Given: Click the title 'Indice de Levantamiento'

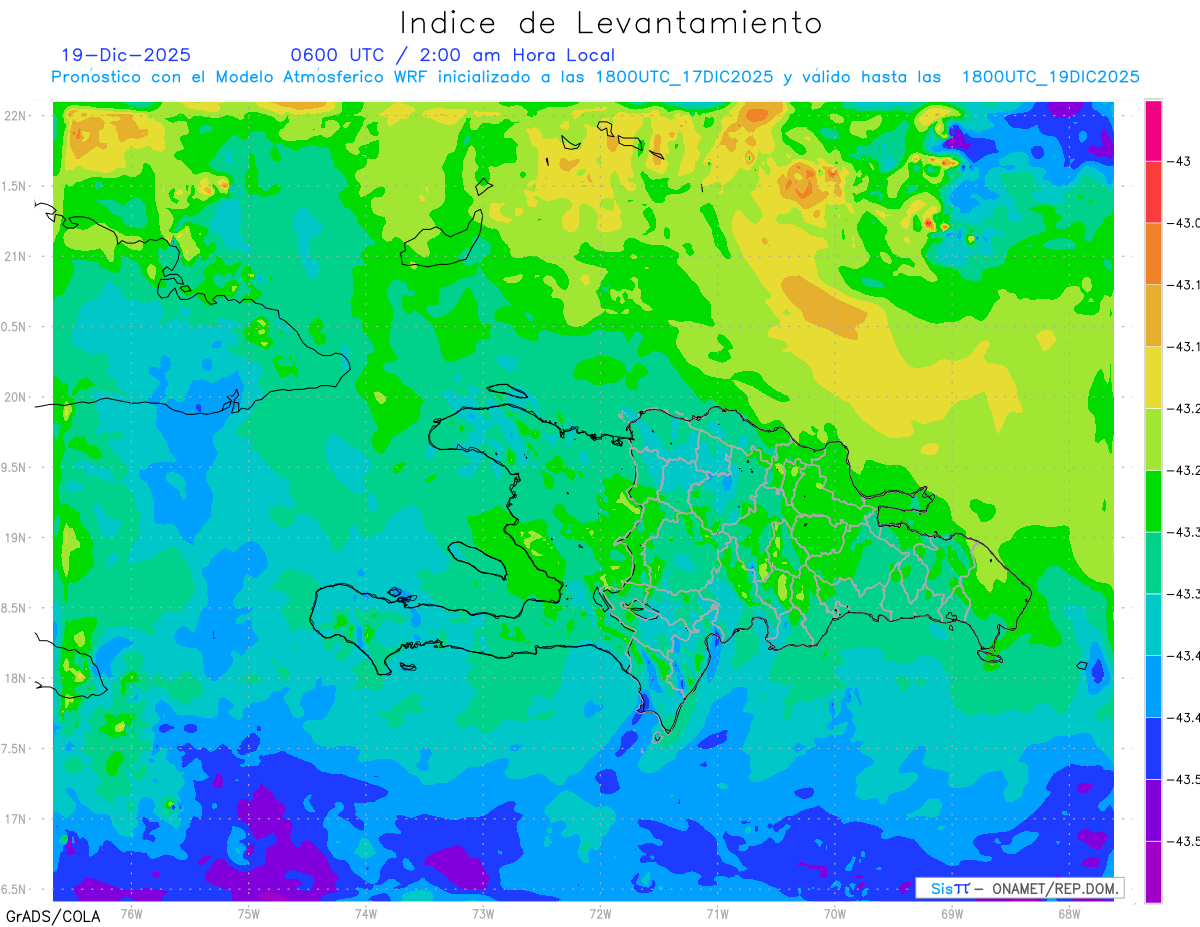Looking at the screenshot, I should (x=611, y=22).
